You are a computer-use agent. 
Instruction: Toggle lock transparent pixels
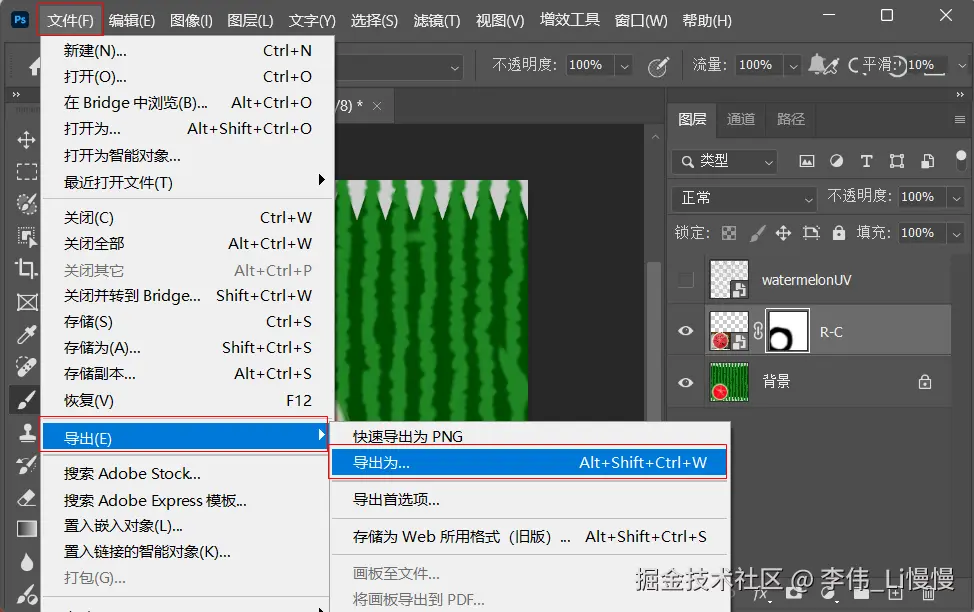click(729, 233)
